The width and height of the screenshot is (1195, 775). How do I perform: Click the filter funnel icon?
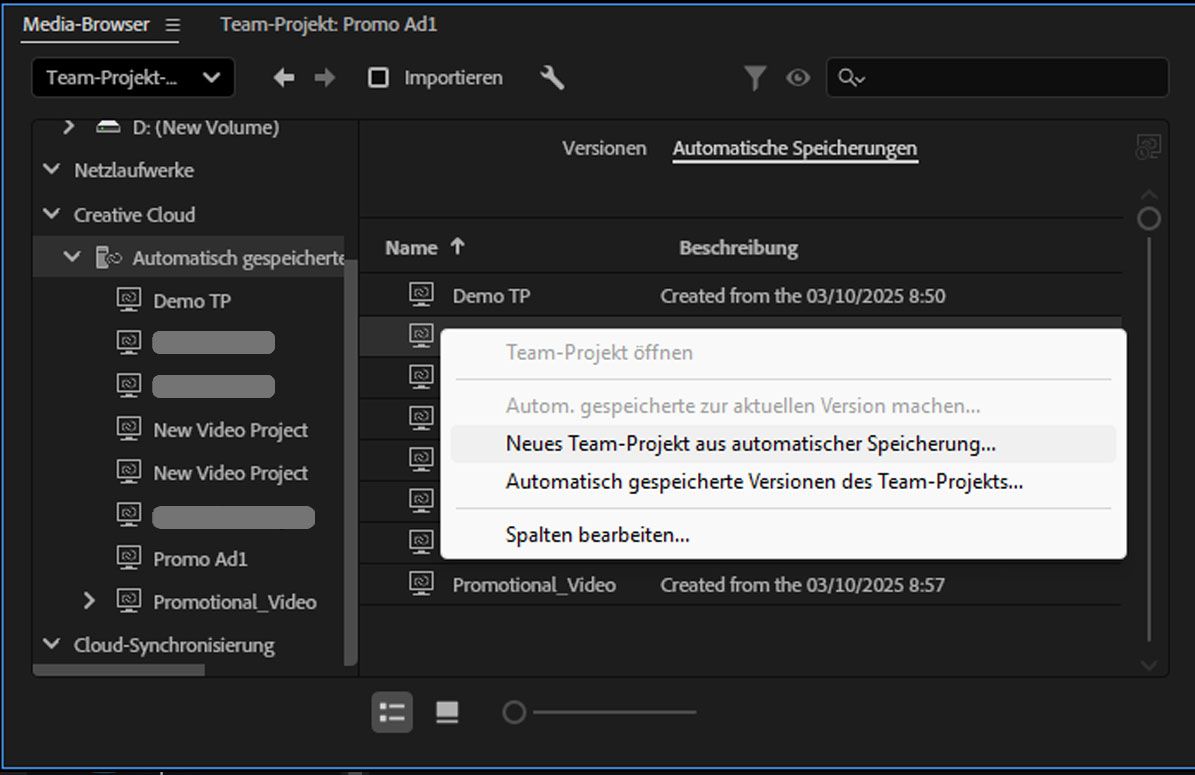pyautogui.click(x=755, y=78)
